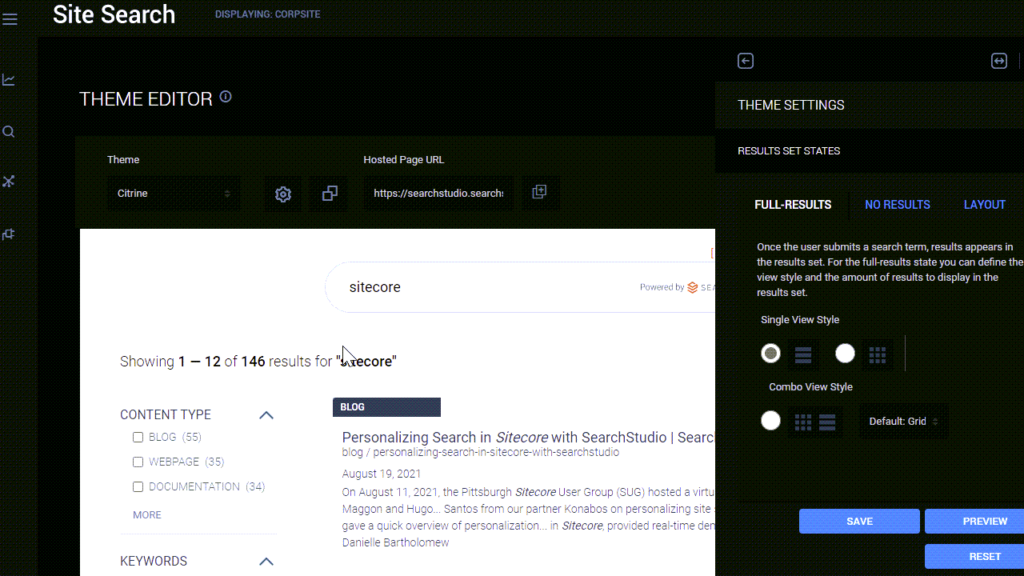The width and height of the screenshot is (1024, 576).
Task: Open the hamburger navigation menu
Action: pyautogui.click(x=10, y=19)
